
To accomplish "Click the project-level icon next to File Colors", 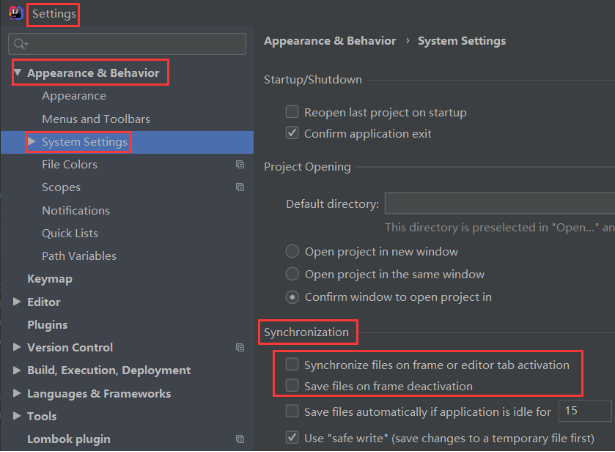I will coord(240,164).
